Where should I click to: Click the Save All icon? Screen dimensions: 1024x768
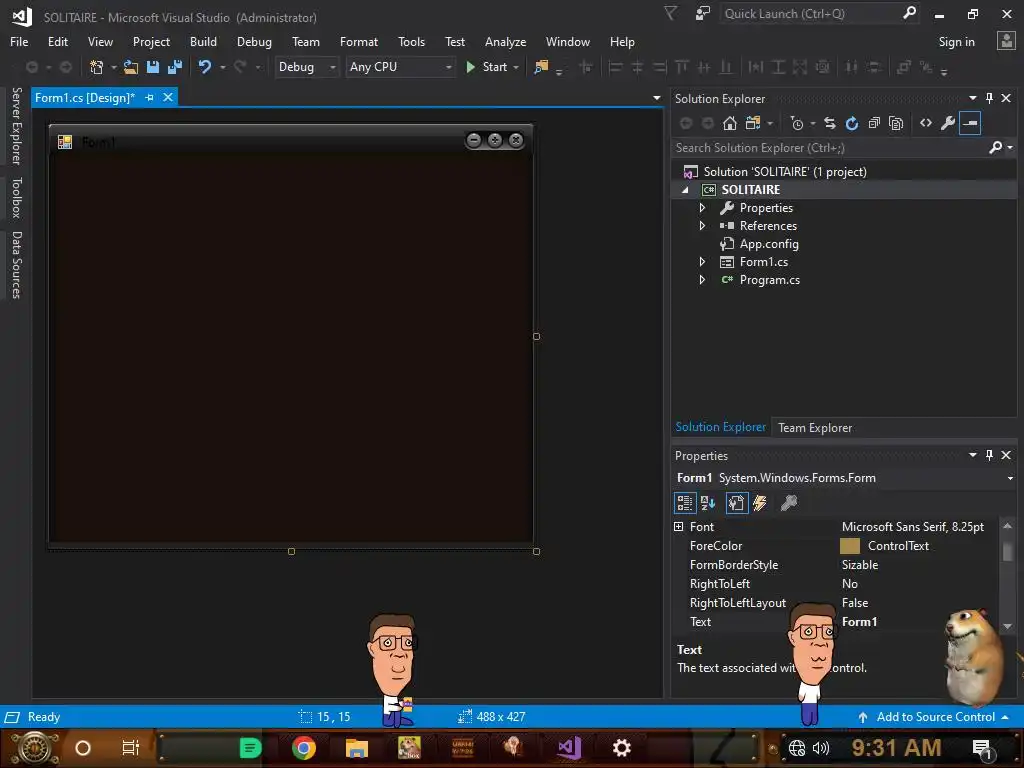[x=175, y=67]
